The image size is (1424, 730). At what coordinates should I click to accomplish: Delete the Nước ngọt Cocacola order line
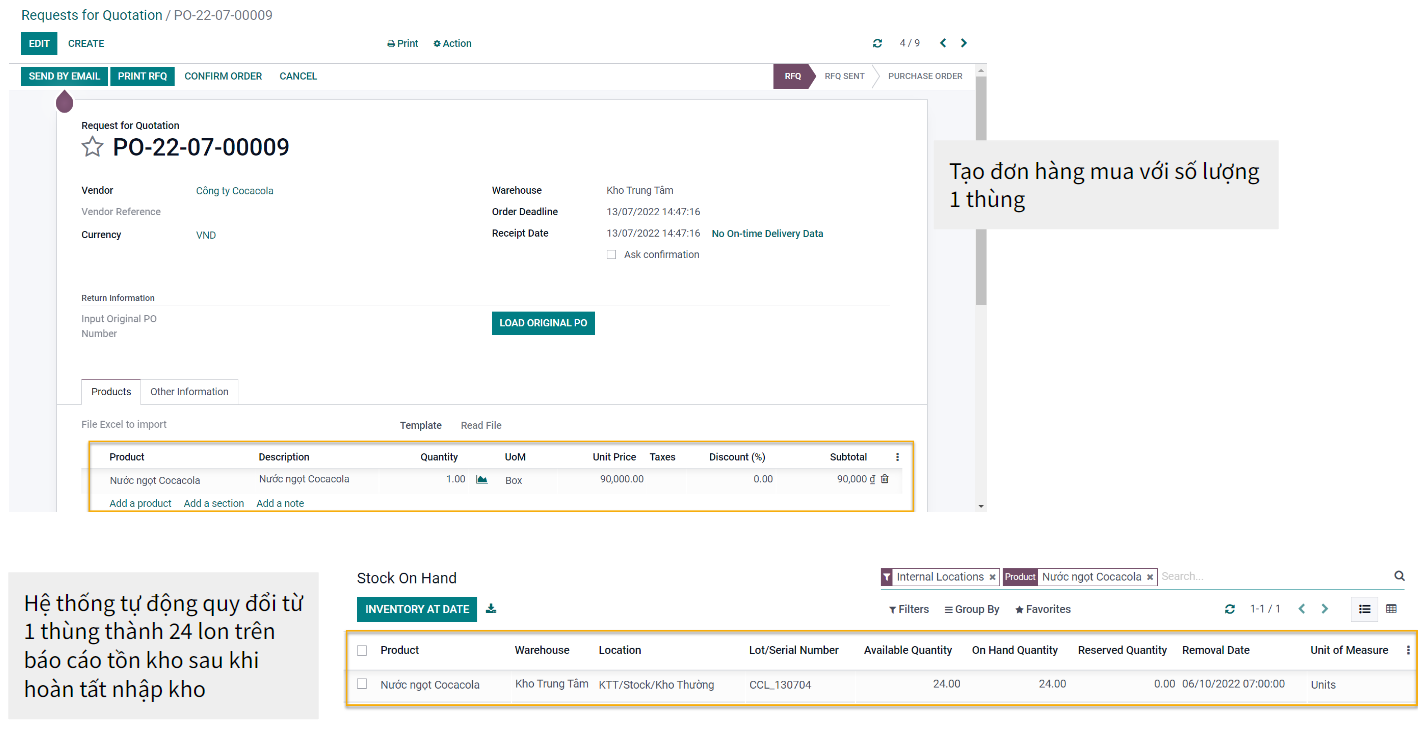(x=884, y=479)
